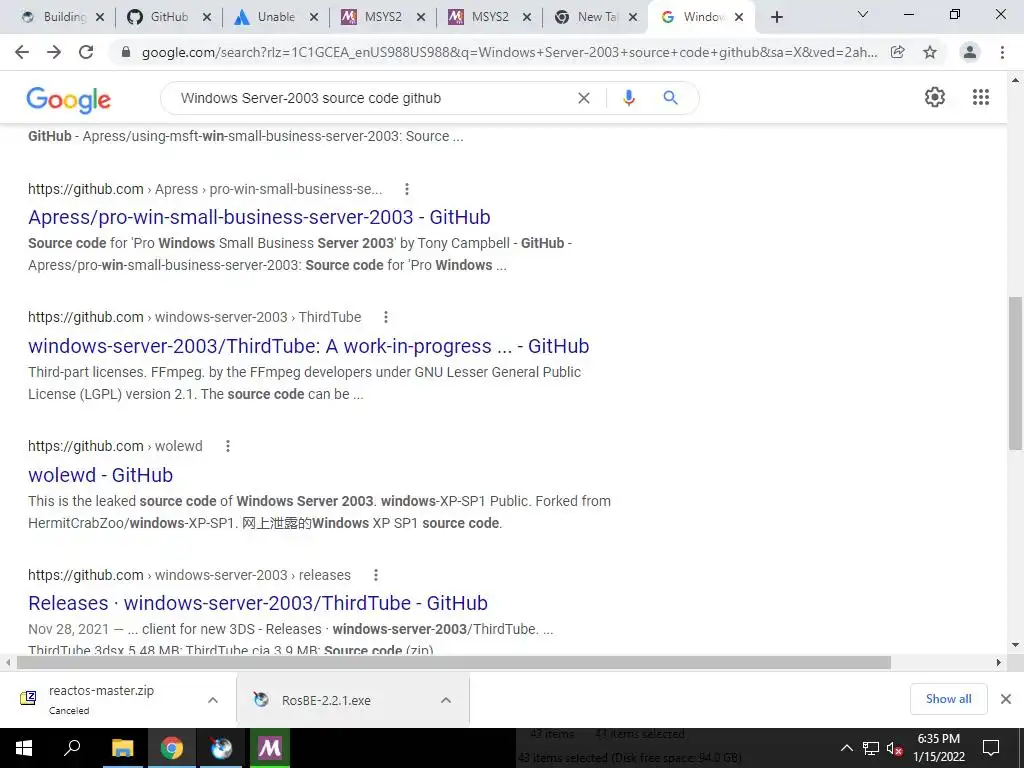Click the scroll right arrow
This screenshot has height=768, width=1024.
pos(998,662)
